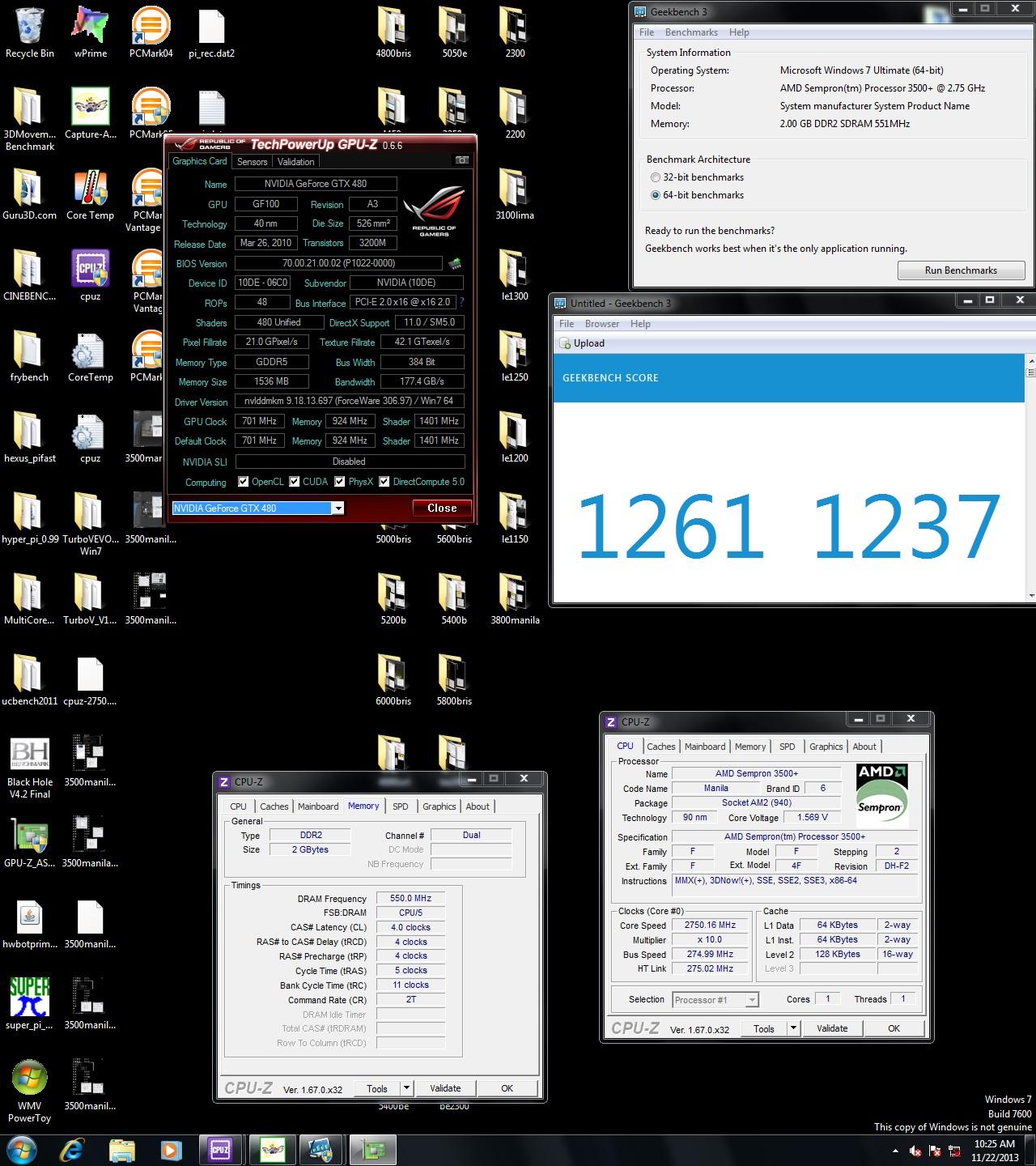Click Validate in the CPU-Z CPU window
1036x1166 pixels.
click(x=832, y=1028)
